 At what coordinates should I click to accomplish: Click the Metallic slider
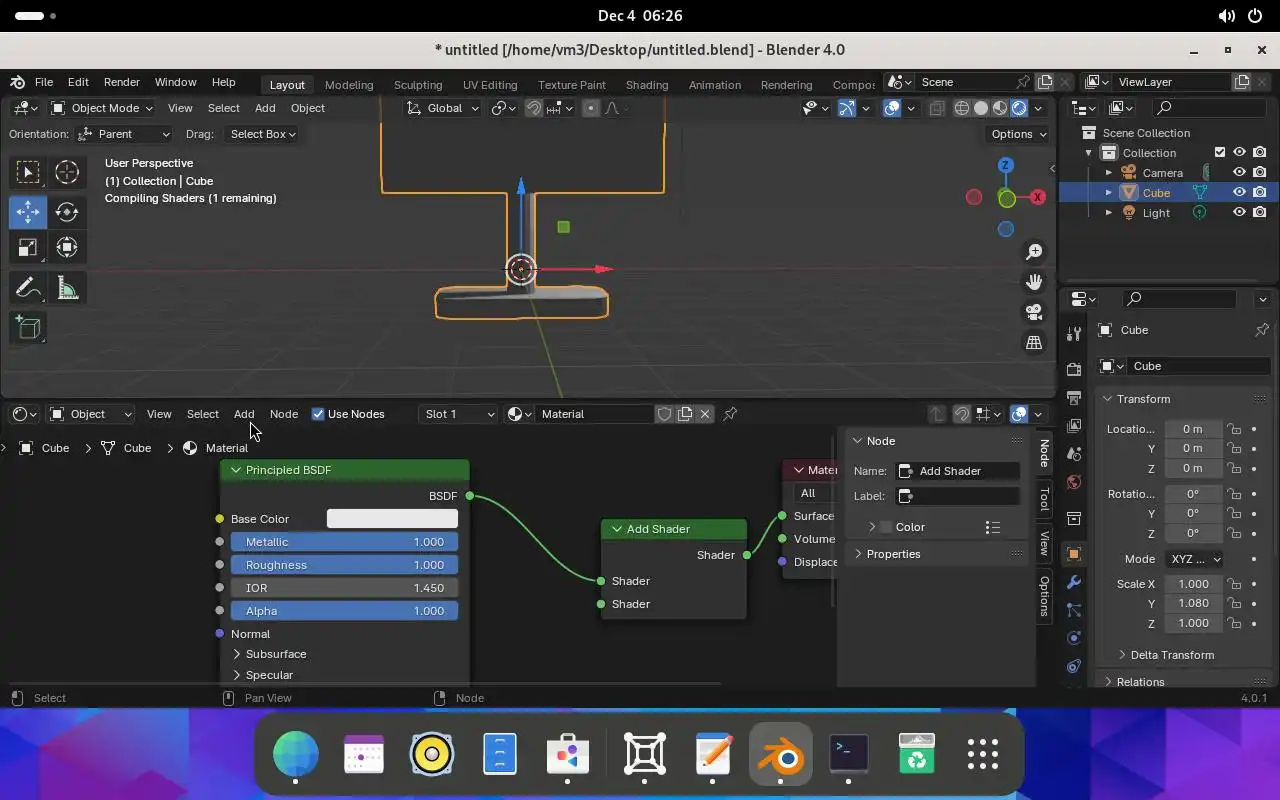click(x=344, y=542)
